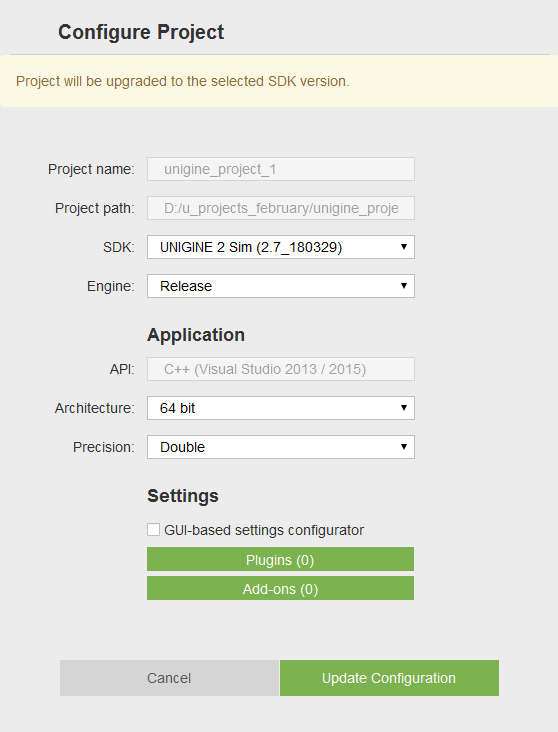Cancel the project configuration
558x732 pixels.
coord(169,678)
